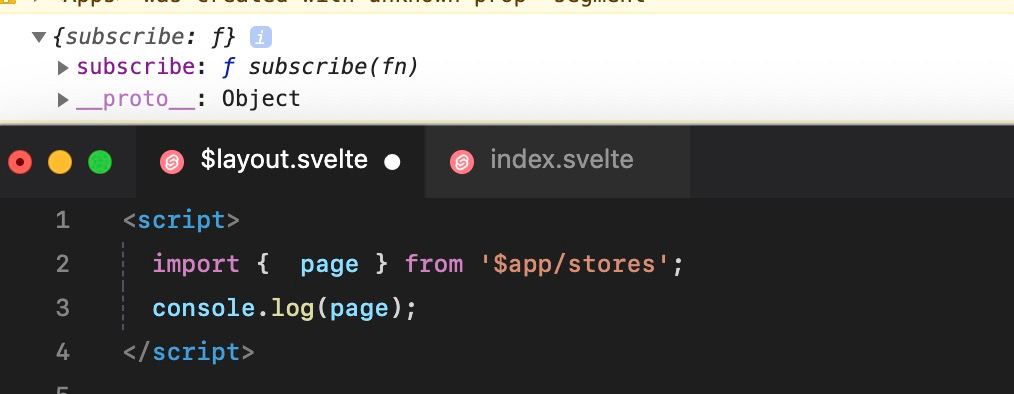Screen dimensions: 1014x394
Task: Click 'console' on line 3
Action: pos(204,309)
